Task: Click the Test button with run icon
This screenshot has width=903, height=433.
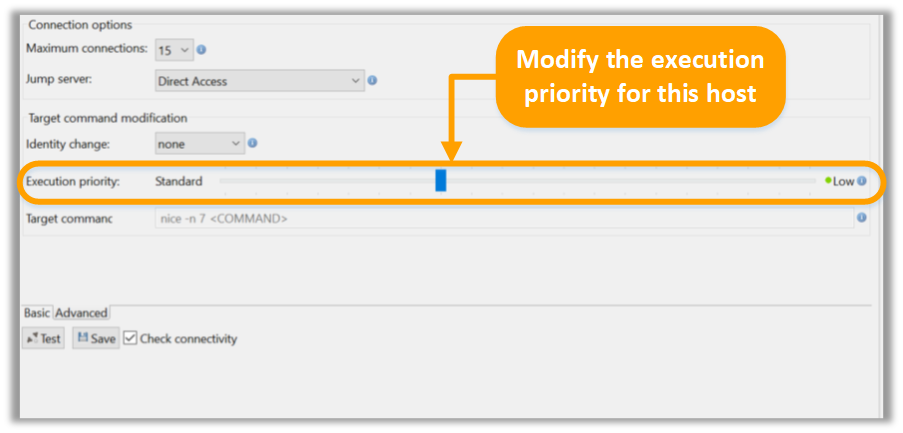Action: (x=43, y=339)
